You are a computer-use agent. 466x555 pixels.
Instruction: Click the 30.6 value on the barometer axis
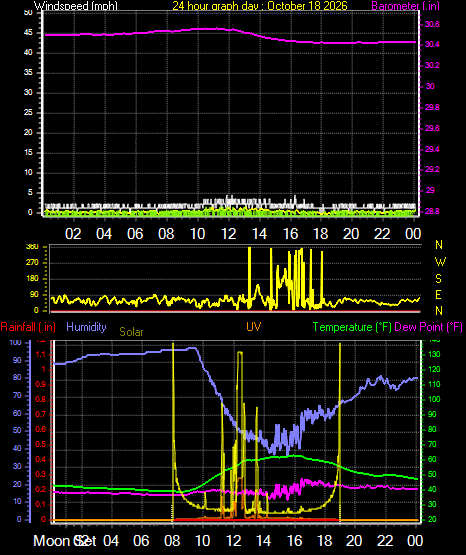click(x=432, y=24)
